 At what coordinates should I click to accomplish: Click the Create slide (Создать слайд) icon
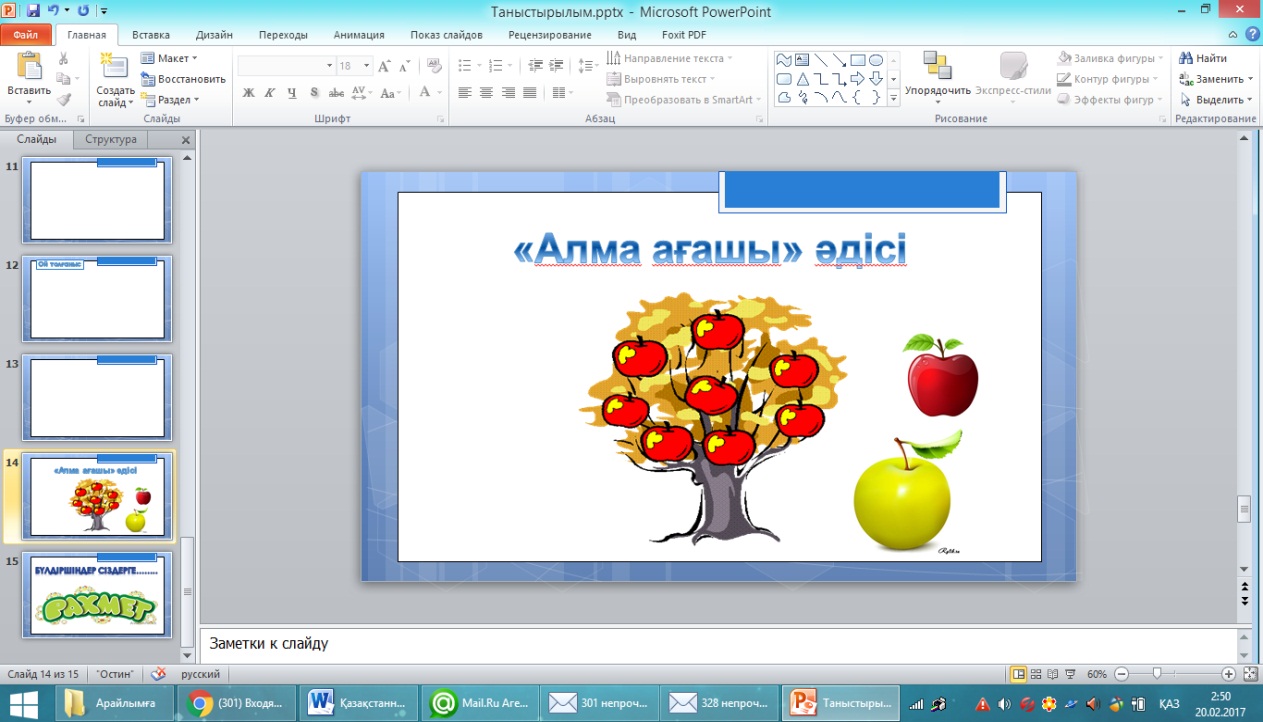(x=115, y=68)
